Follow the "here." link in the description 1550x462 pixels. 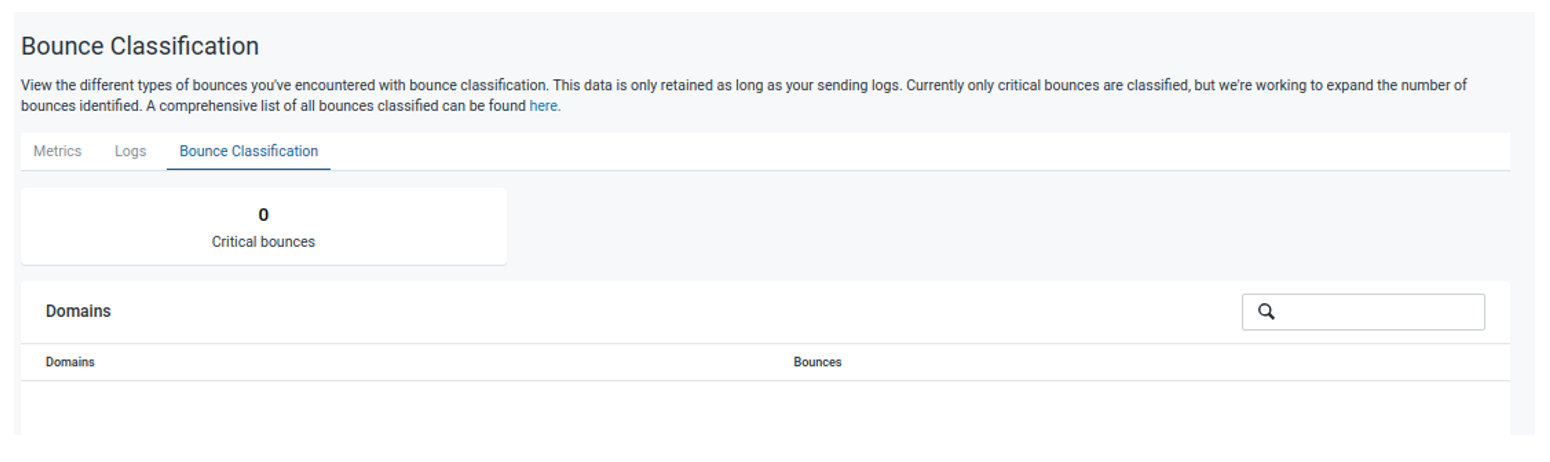pyautogui.click(x=545, y=105)
